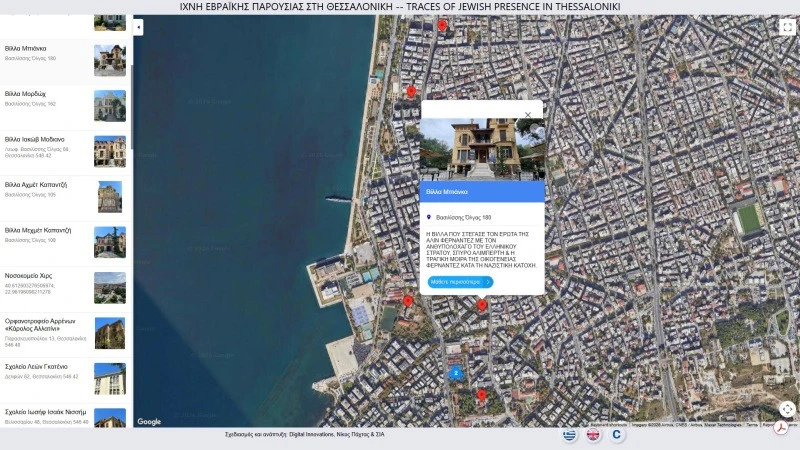Switch language to English flag

pyautogui.click(x=593, y=435)
